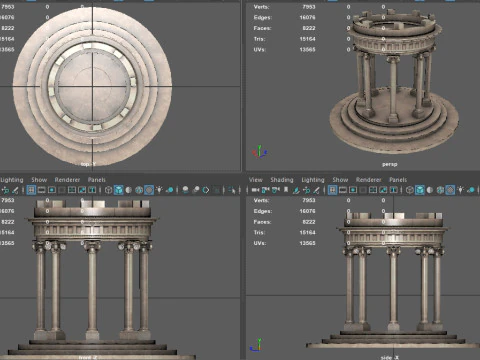Open Renderer menu of front view panel

point(67,180)
